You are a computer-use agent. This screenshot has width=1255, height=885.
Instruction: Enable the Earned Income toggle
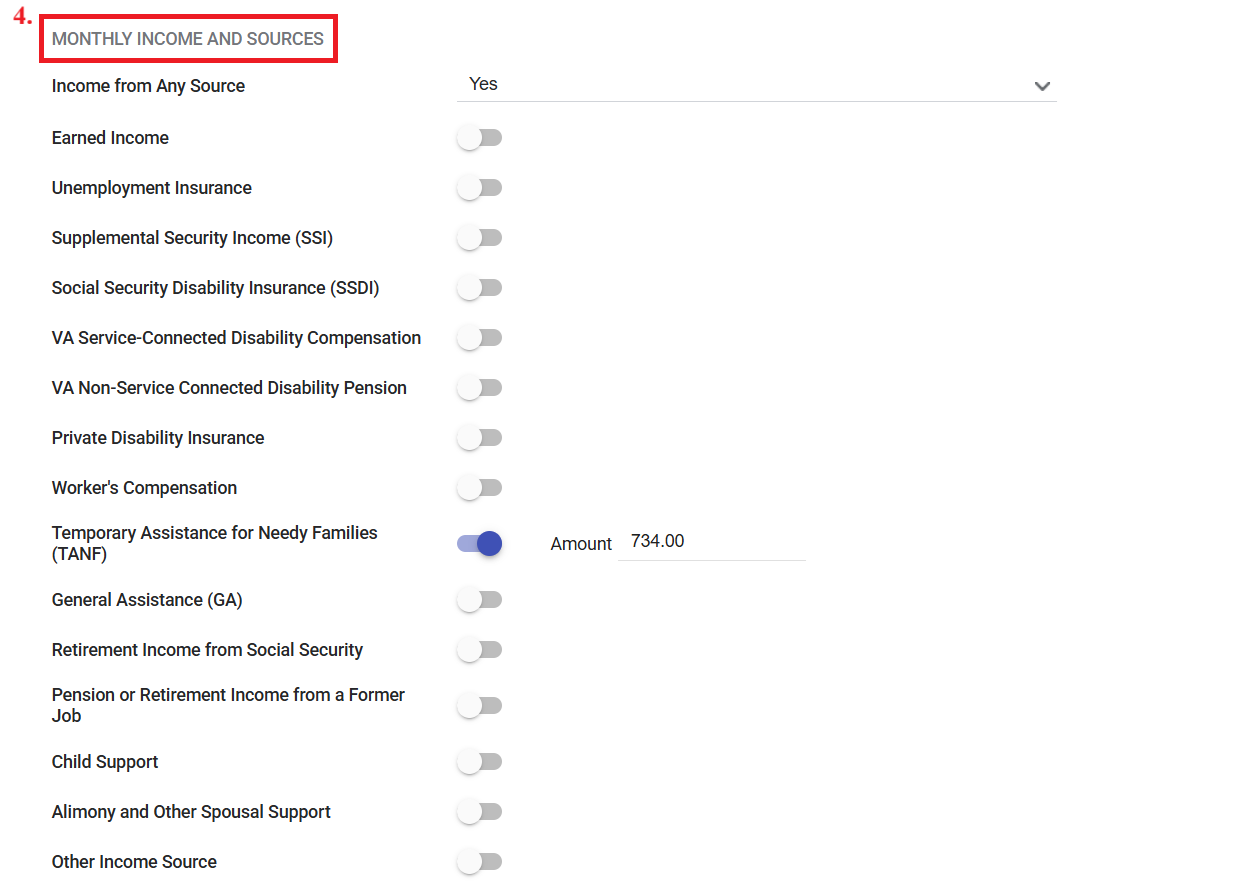coord(479,138)
